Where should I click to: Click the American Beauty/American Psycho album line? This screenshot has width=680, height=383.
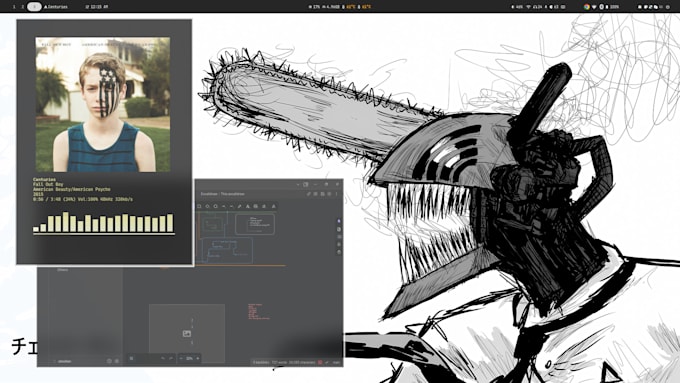(x=72, y=190)
